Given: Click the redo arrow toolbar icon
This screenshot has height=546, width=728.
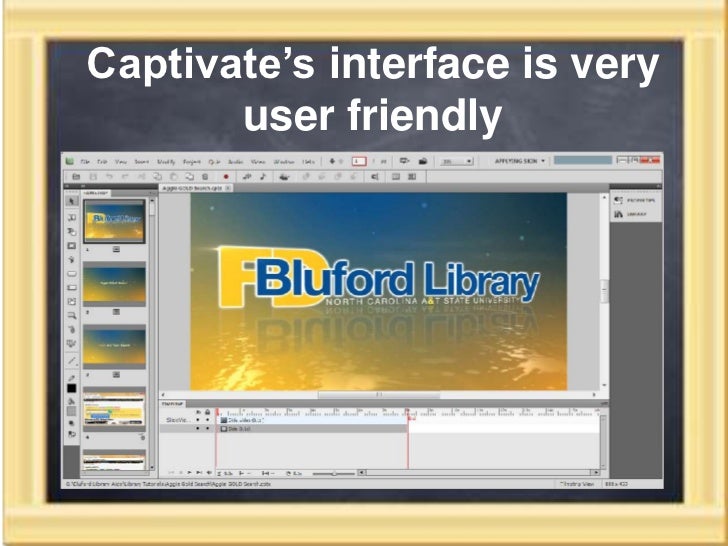Looking at the screenshot, I should [x=125, y=176].
